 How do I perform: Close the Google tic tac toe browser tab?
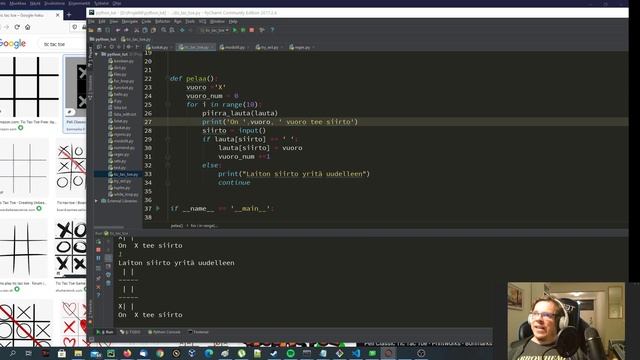pyautogui.click(x=58, y=15)
